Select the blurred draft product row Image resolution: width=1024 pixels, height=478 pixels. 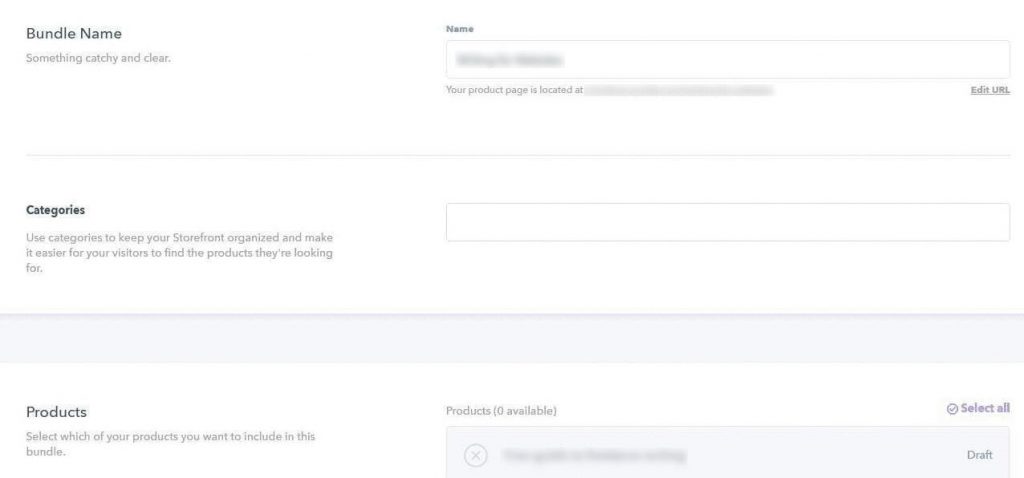coord(728,453)
